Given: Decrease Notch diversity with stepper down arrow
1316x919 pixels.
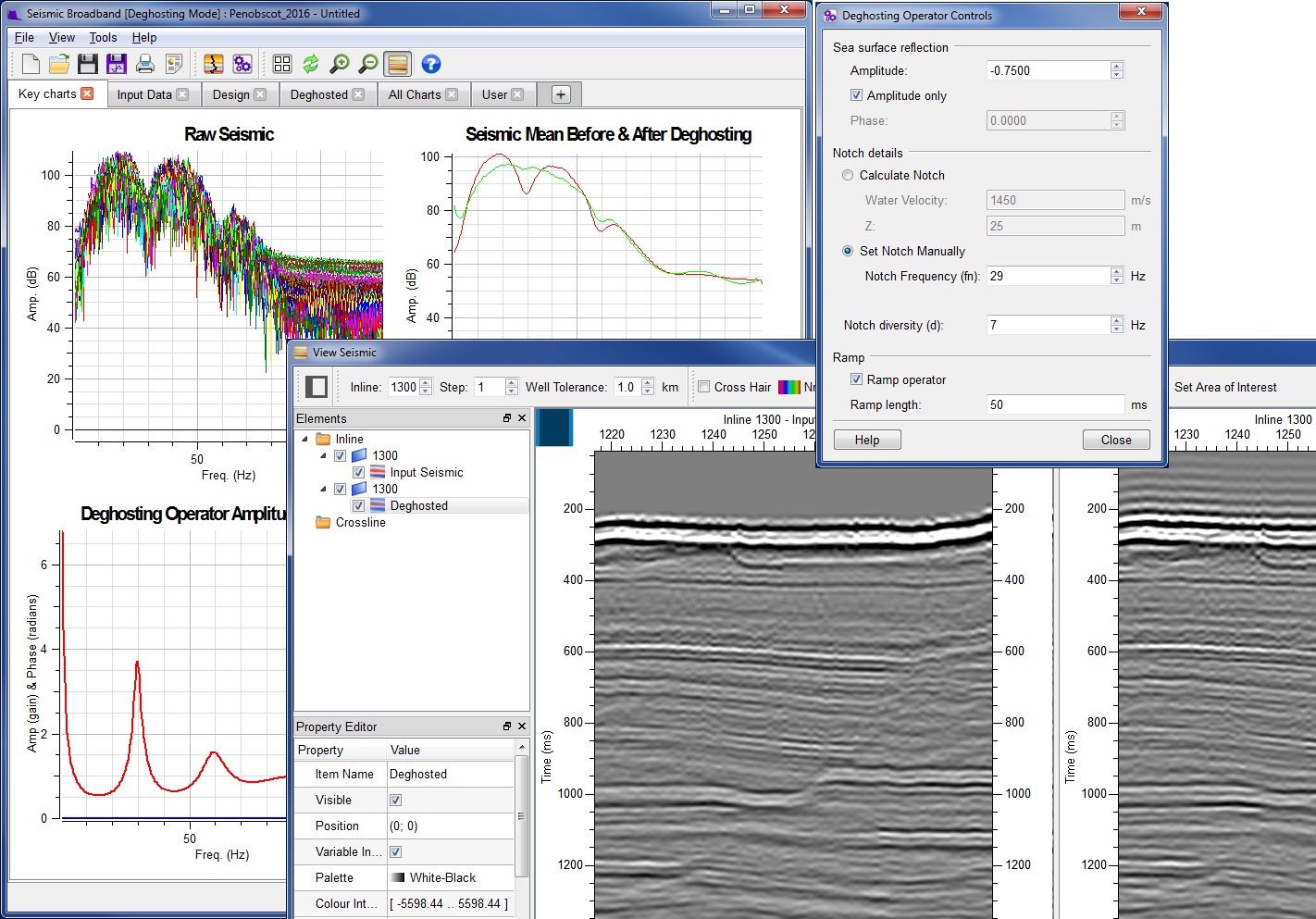Looking at the screenshot, I should 1117,329.
